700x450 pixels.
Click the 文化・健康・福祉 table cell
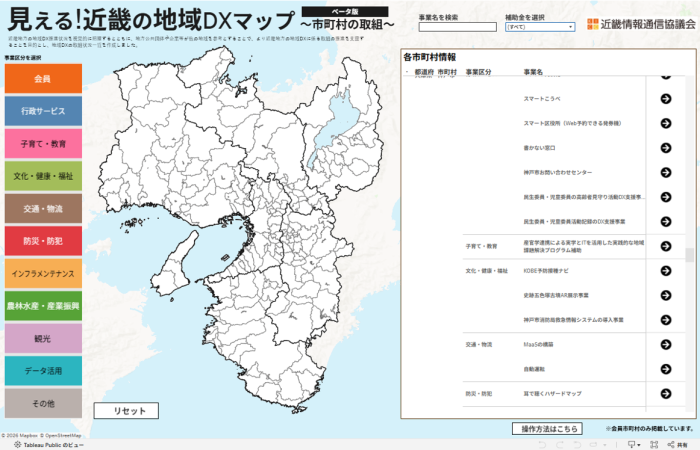(x=486, y=271)
